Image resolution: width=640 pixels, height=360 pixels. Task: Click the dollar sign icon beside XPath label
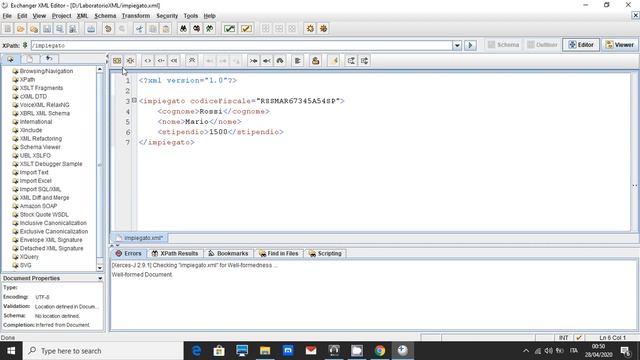[25, 45]
